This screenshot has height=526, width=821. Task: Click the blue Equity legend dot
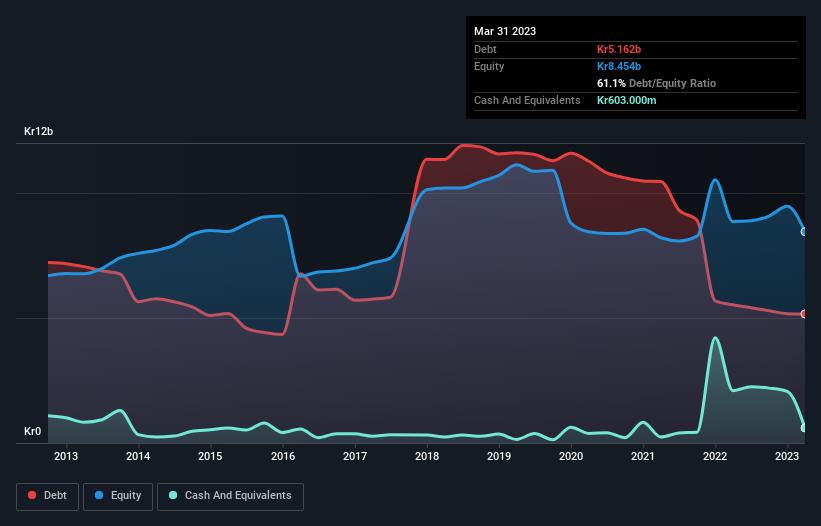(99, 495)
